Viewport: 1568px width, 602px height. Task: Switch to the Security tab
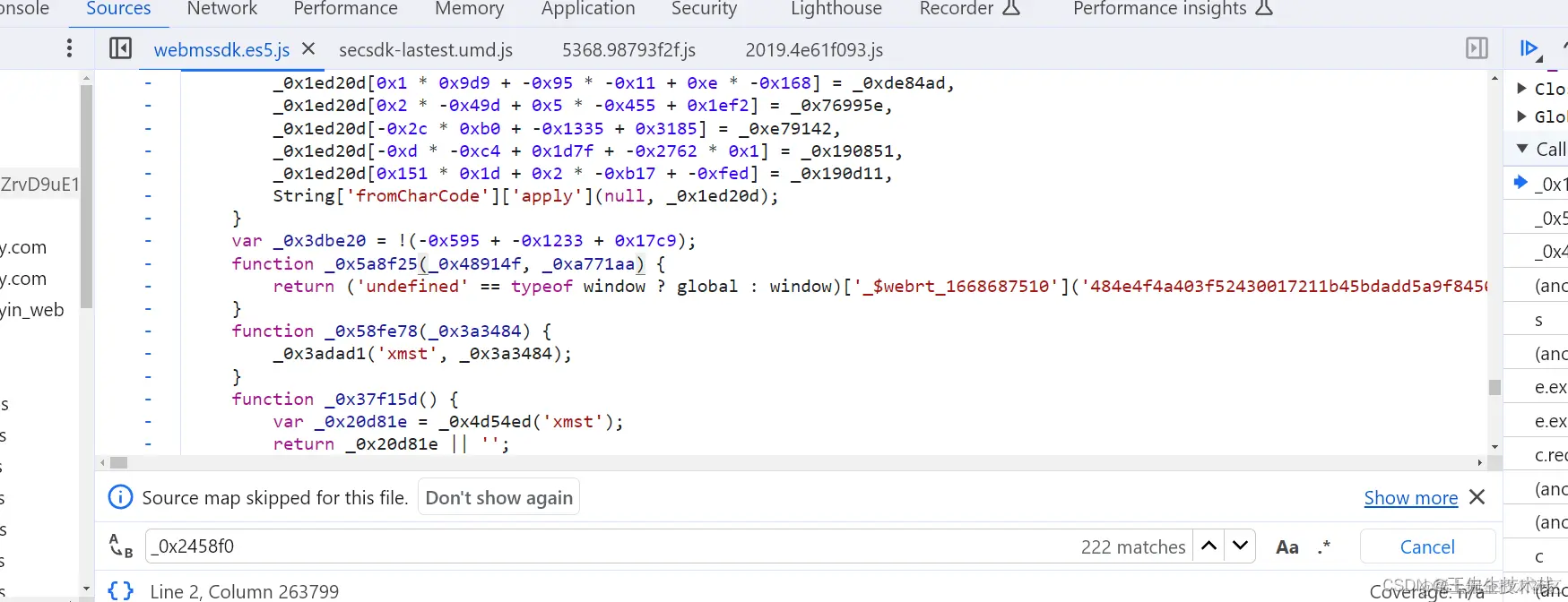[x=704, y=9]
